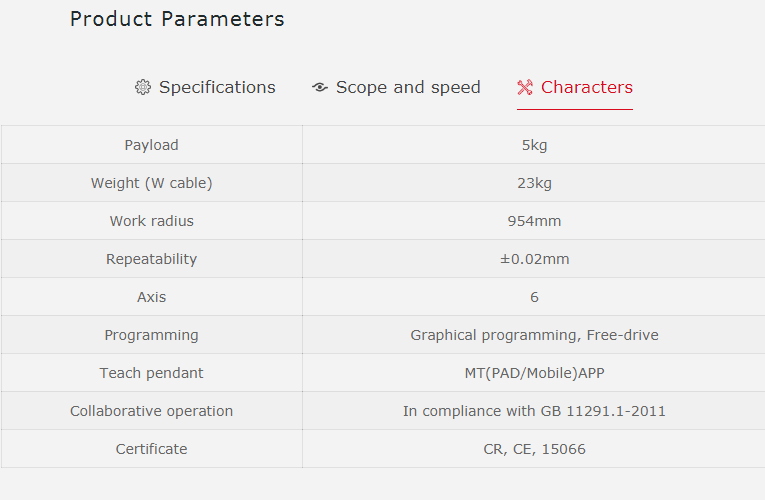
Task: Click the red tools icon beside Characters
Action: pos(525,87)
